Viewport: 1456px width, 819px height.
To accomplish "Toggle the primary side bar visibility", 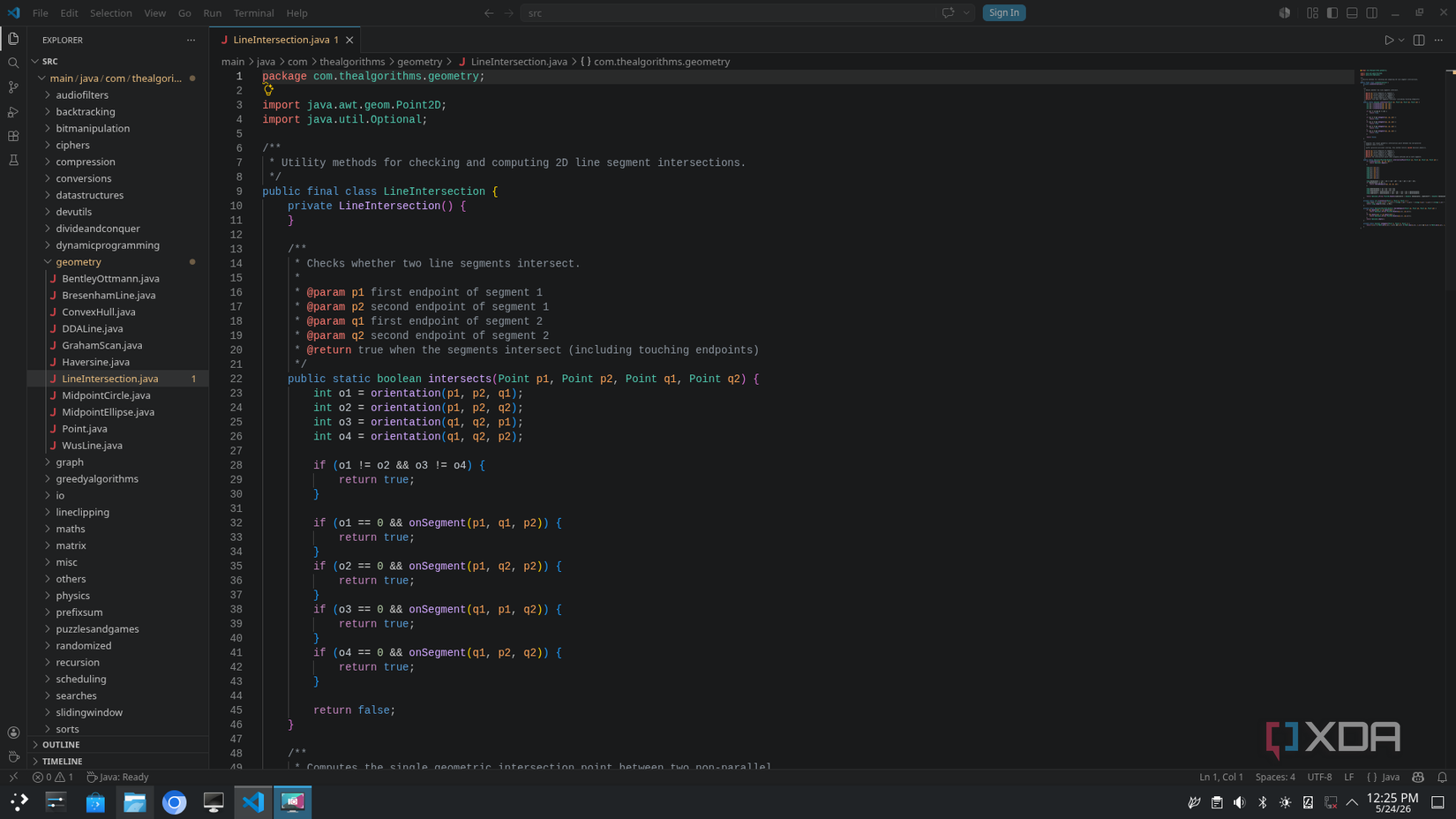I will pos(1332,13).
